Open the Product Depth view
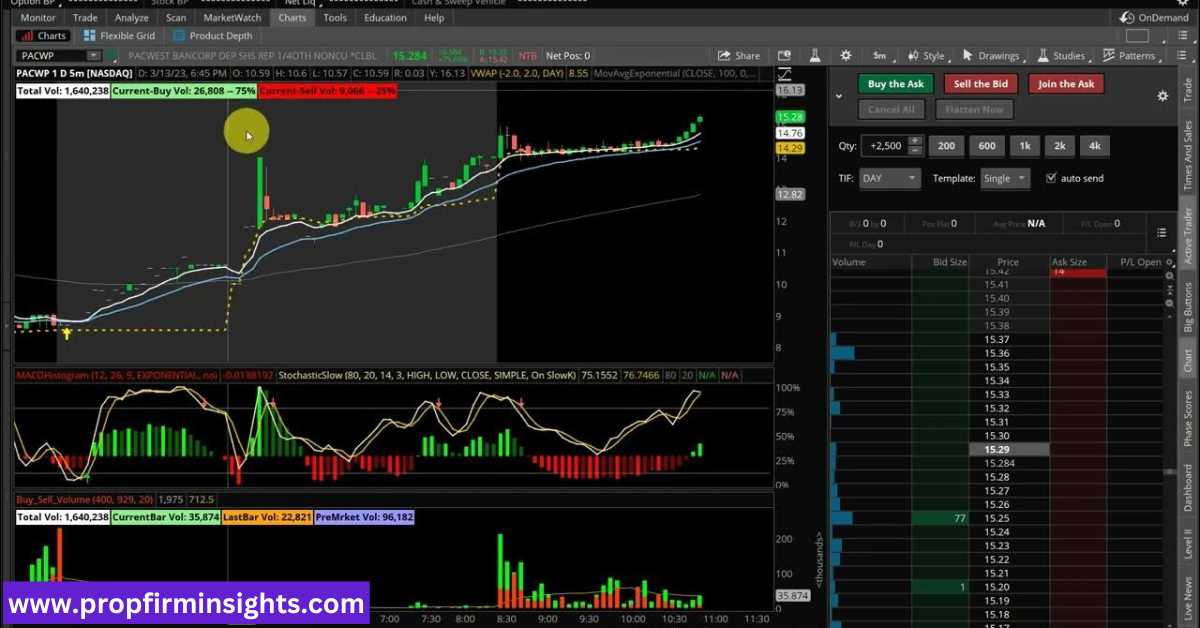 coord(212,36)
